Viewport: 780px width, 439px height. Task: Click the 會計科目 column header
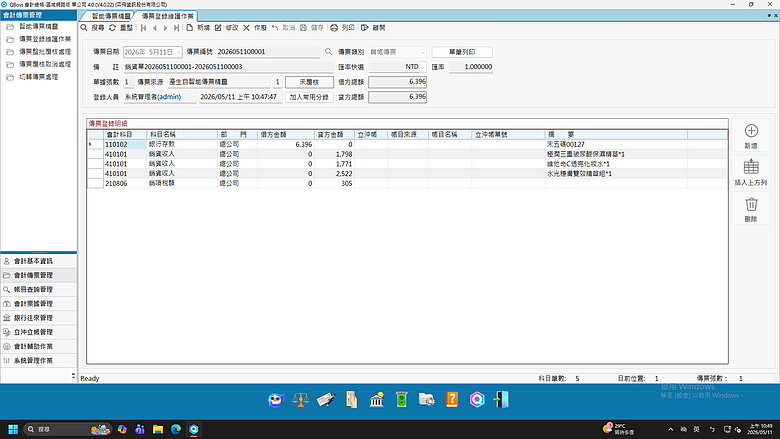coord(125,135)
